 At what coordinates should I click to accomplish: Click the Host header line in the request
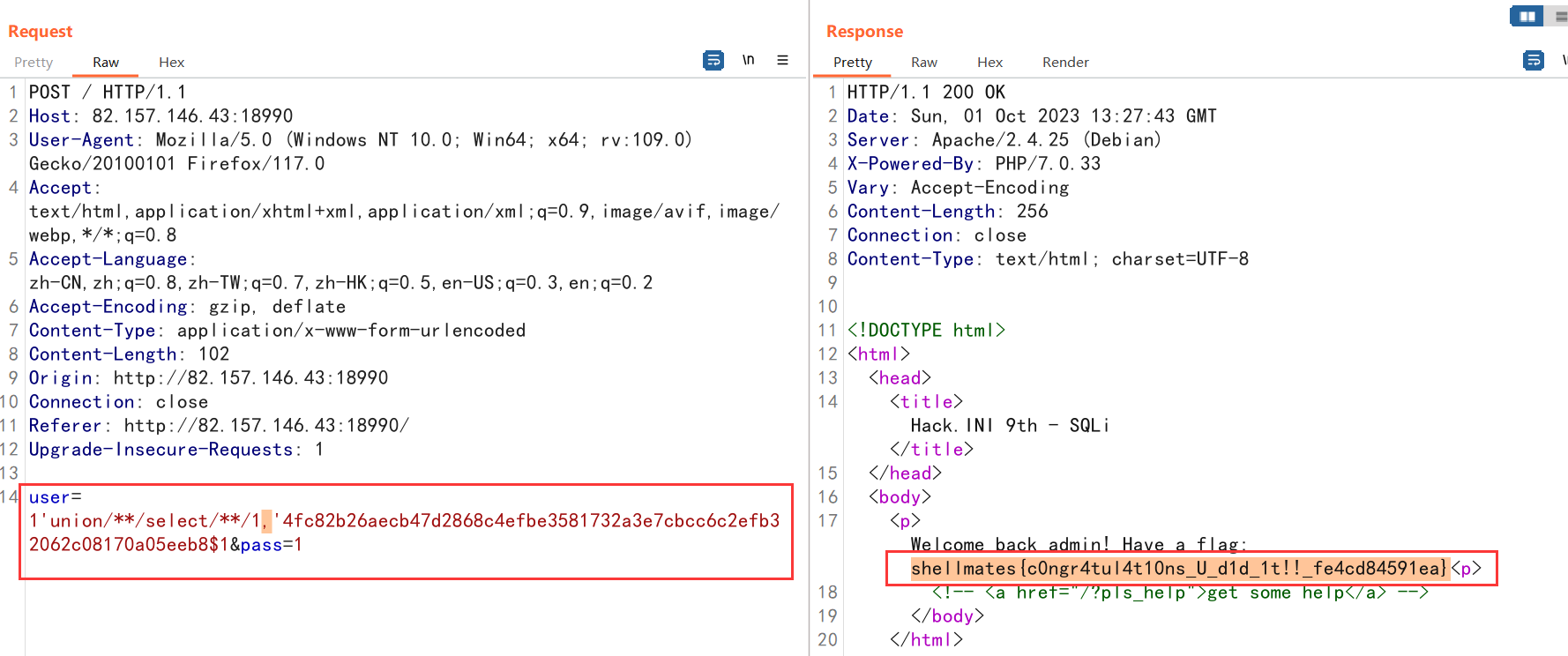click(161, 116)
